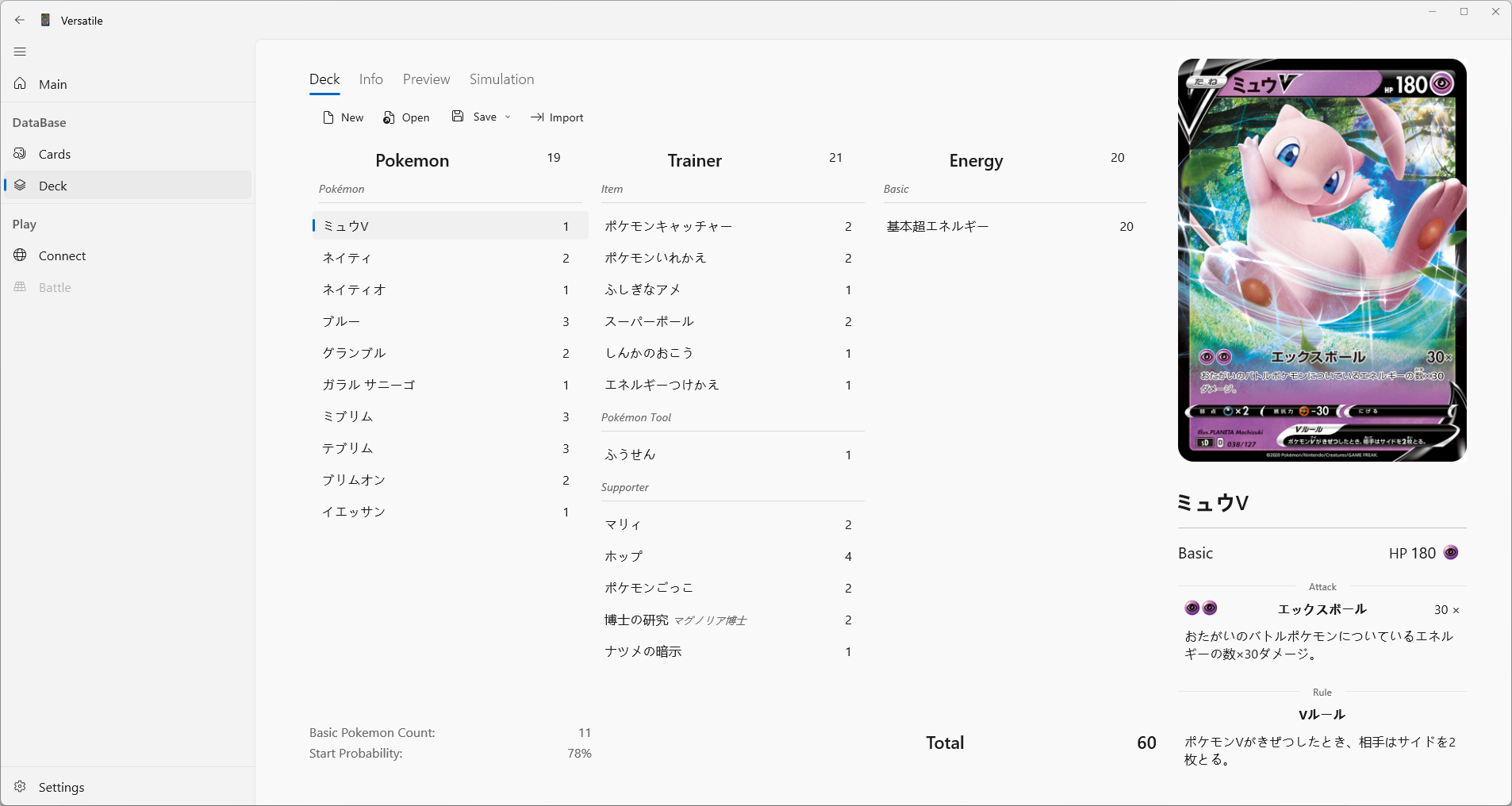The width and height of the screenshot is (1512, 806).
Task: Open the Simulation tab
Action: point(501,79)
